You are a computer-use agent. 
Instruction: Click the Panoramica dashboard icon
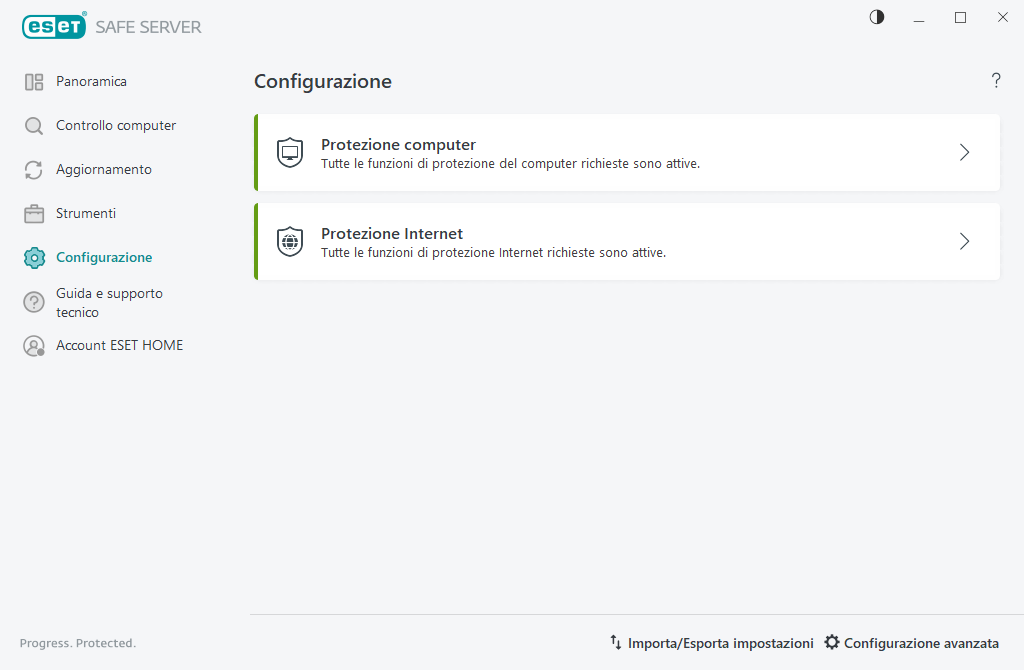click(34, 82)
